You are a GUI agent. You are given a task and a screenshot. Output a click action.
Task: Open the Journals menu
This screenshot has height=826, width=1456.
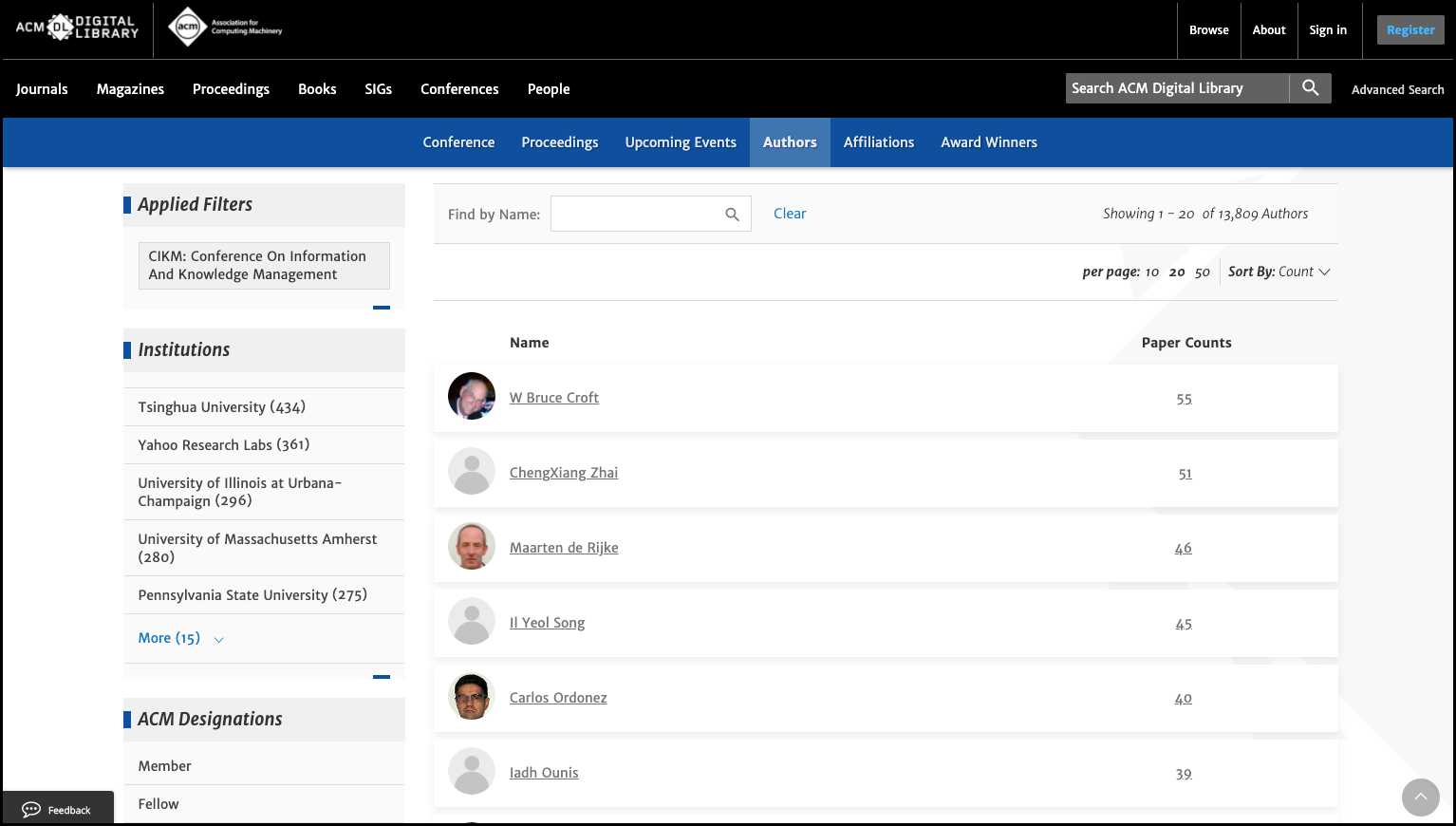(x=42, y=89)
